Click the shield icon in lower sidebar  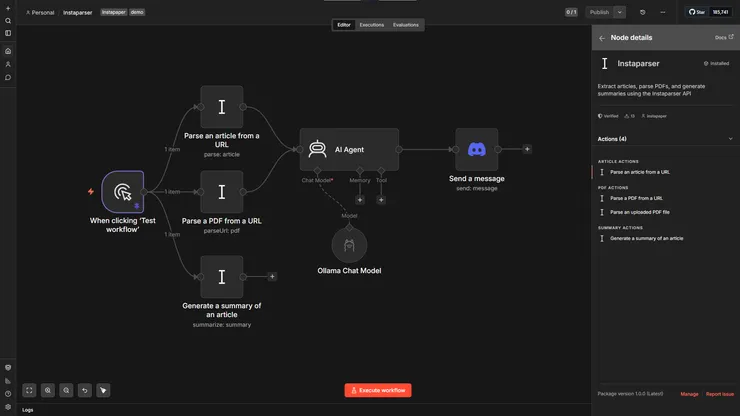pos(8,367)
